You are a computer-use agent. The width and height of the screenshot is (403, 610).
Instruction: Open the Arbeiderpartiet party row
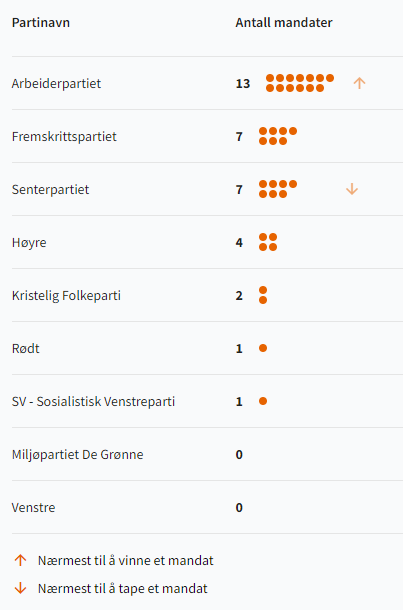207,83
